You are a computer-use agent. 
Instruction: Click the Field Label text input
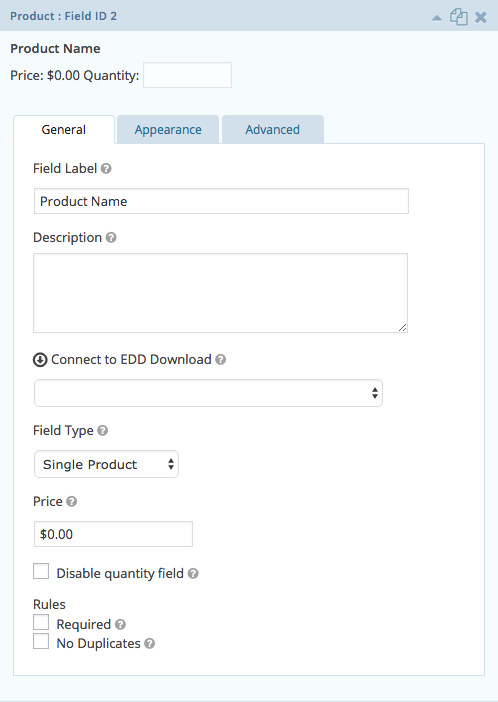click(221, 201)
